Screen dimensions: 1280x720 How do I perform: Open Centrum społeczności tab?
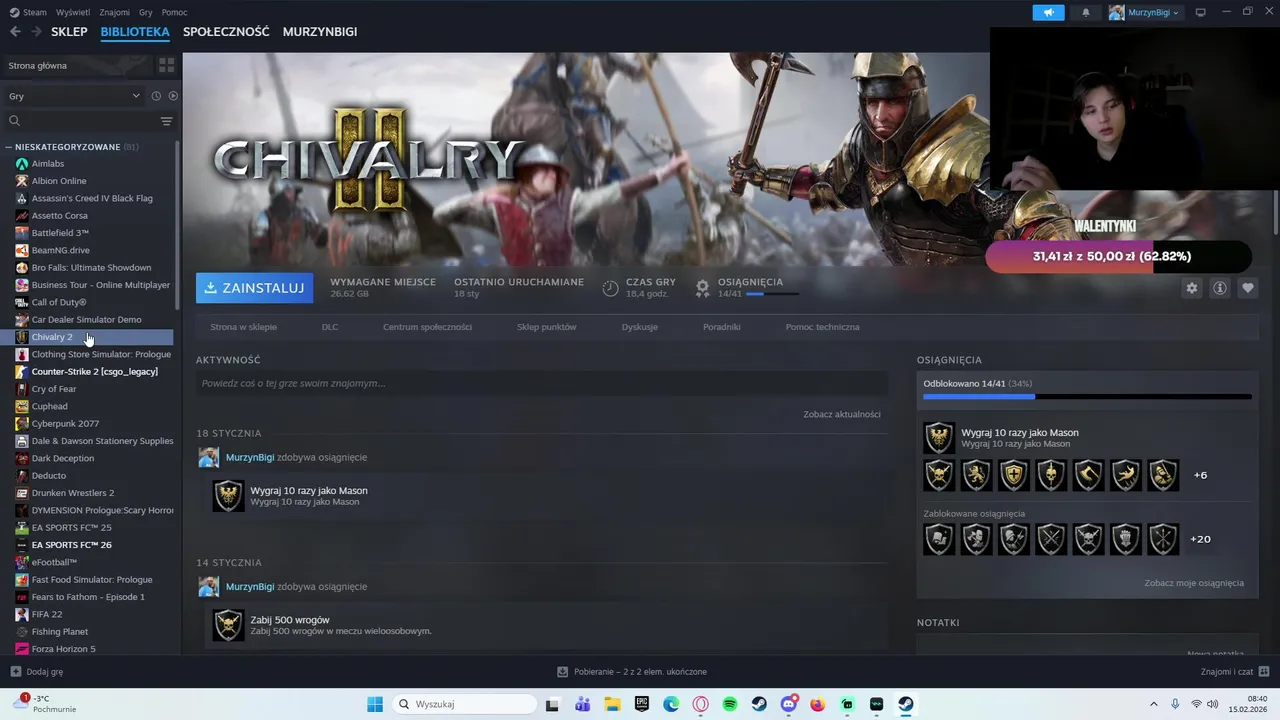coord(427,327)
